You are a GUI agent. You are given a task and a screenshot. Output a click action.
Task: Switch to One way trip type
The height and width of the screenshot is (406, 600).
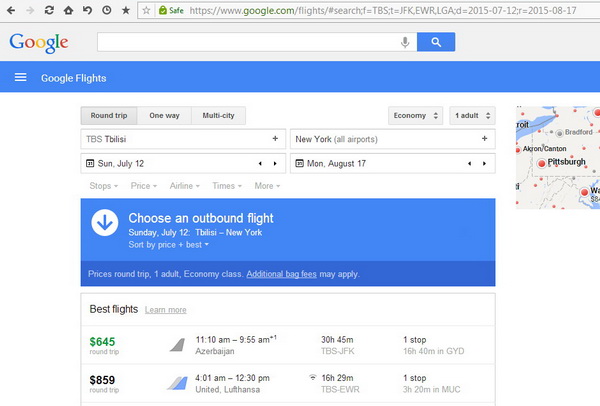(164, 115)
